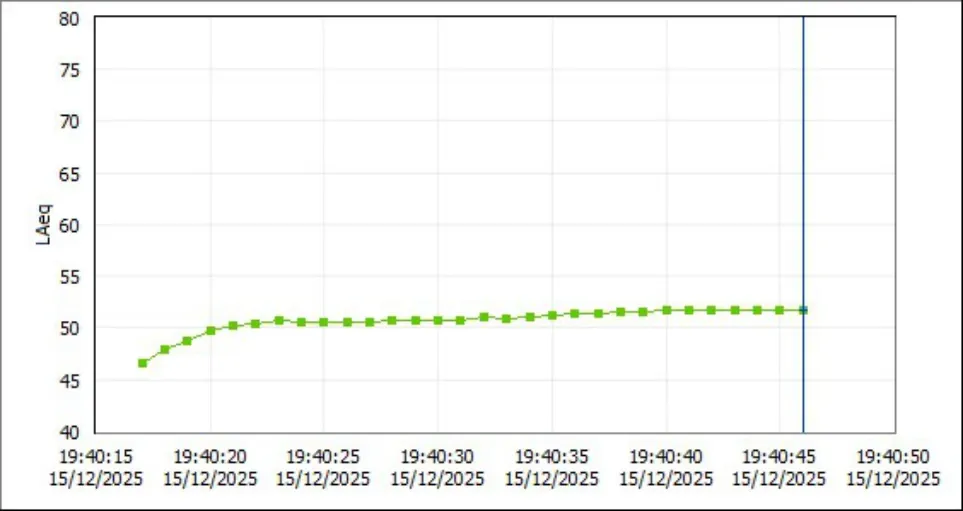Screen dimensions: 963x511
Task: Click the 19:40:50 time axis label
Action: [x=893, y=468]
